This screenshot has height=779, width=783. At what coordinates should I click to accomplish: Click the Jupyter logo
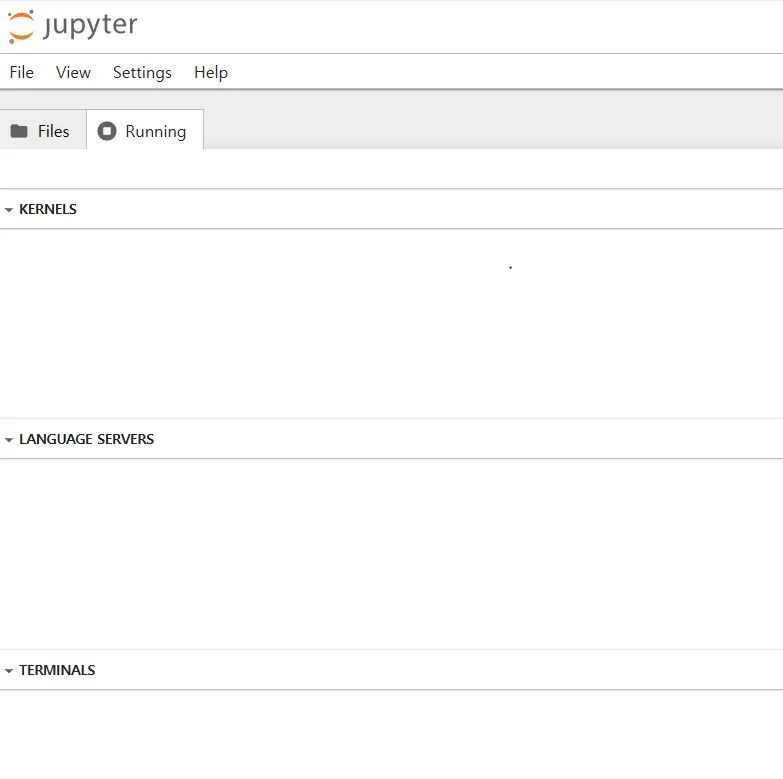tap(72, 26)
